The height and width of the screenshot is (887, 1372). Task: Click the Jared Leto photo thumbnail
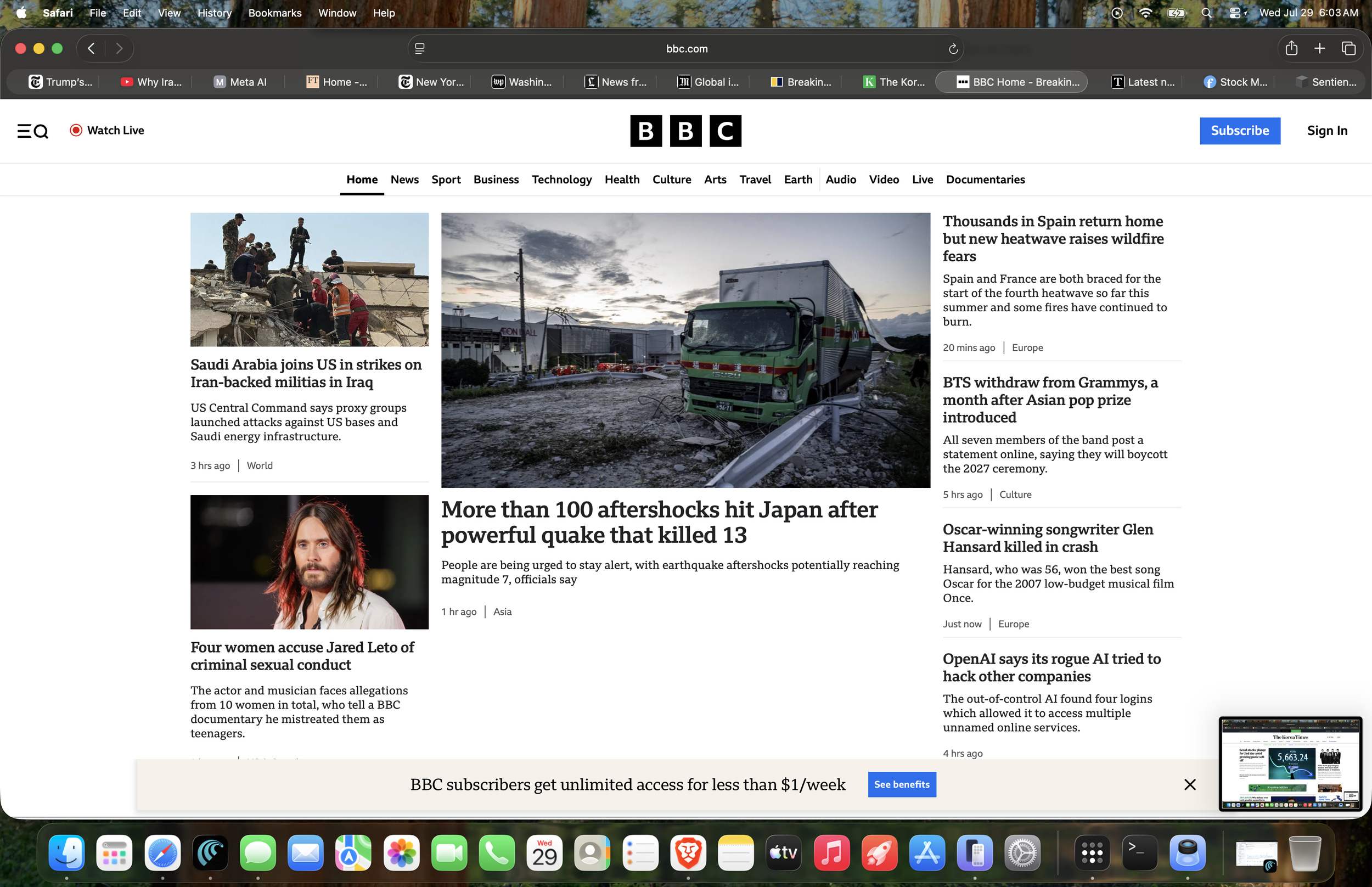point(309,562)
